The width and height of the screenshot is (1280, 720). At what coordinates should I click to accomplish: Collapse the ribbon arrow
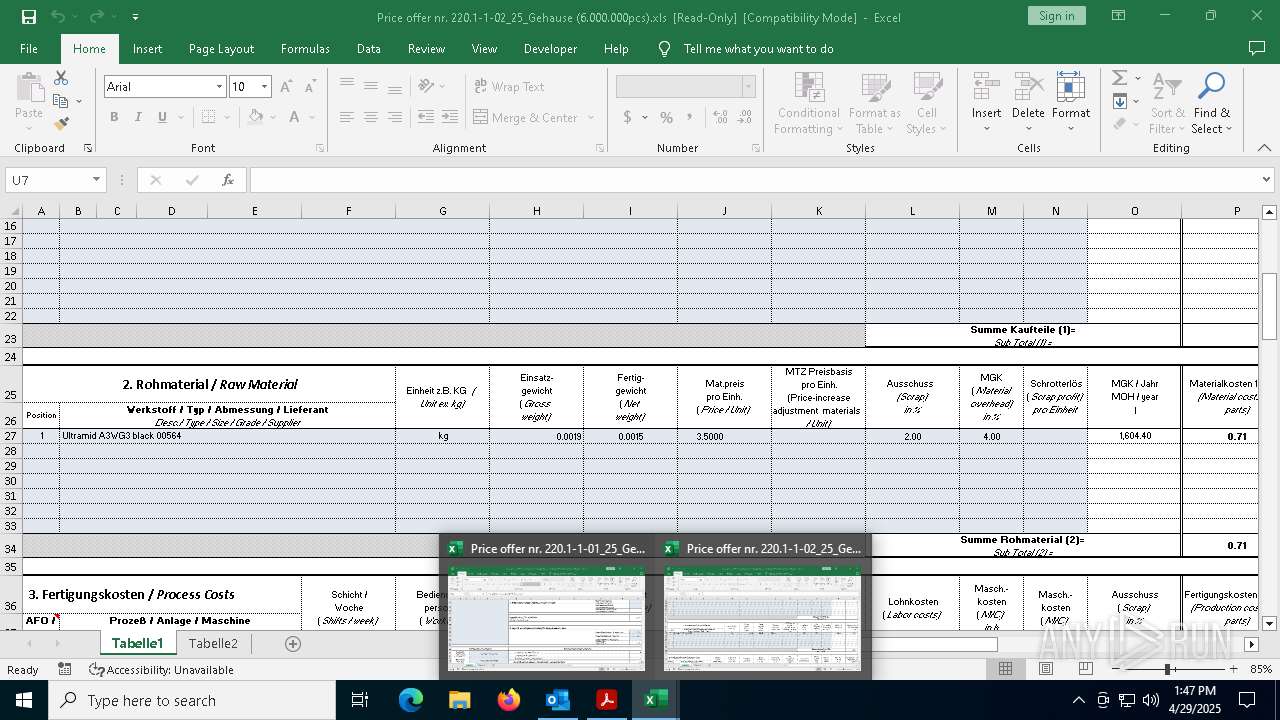pyautogui.click(x=1264, y=148)
